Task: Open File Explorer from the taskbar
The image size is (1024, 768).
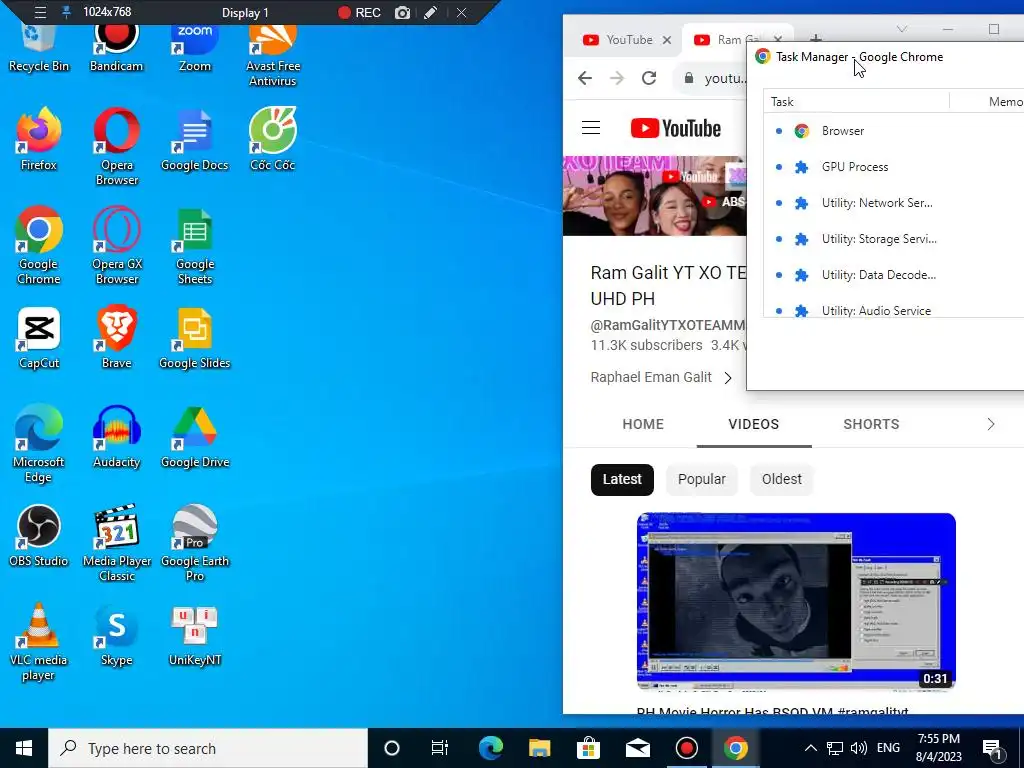Action: 539,748
